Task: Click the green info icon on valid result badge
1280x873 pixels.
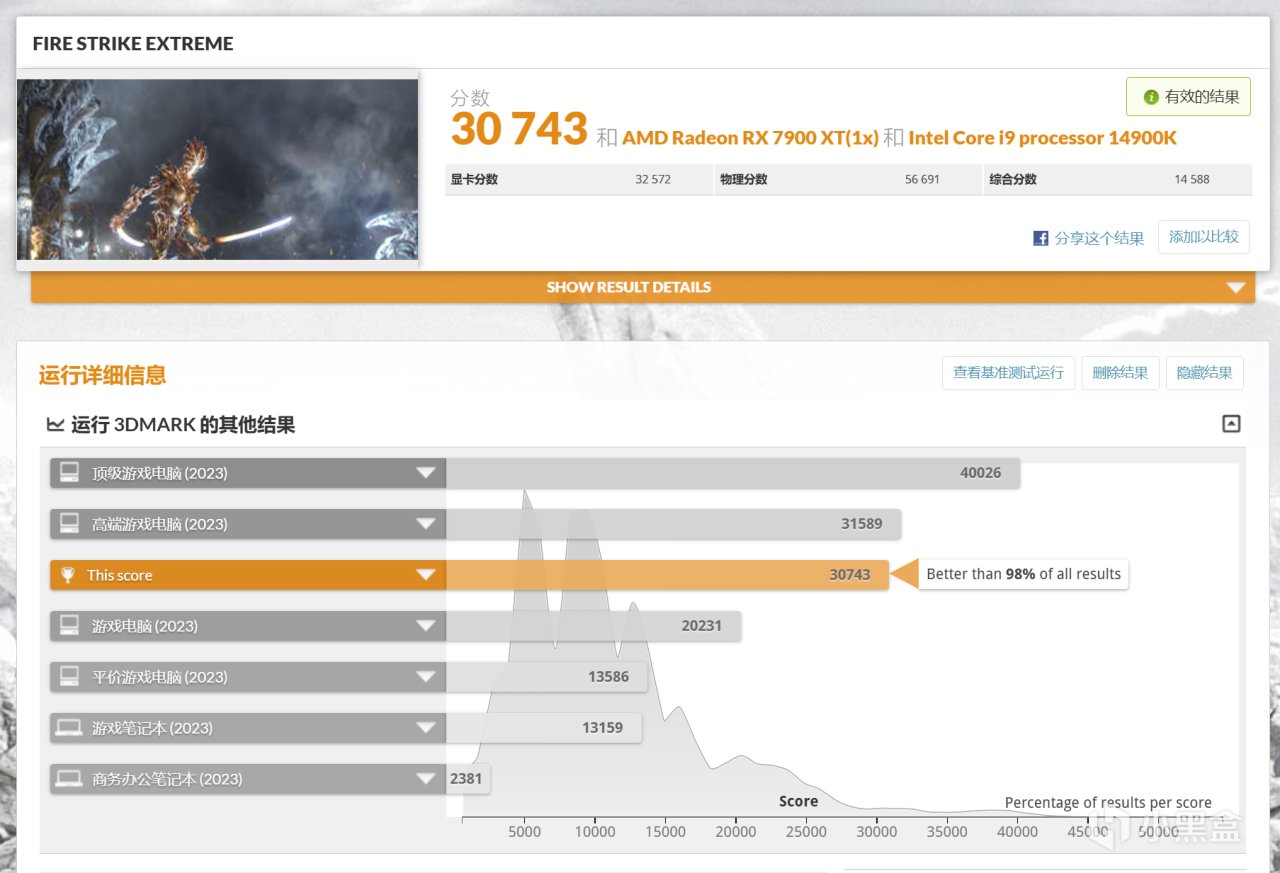Action: click(x=1151, y=97)
